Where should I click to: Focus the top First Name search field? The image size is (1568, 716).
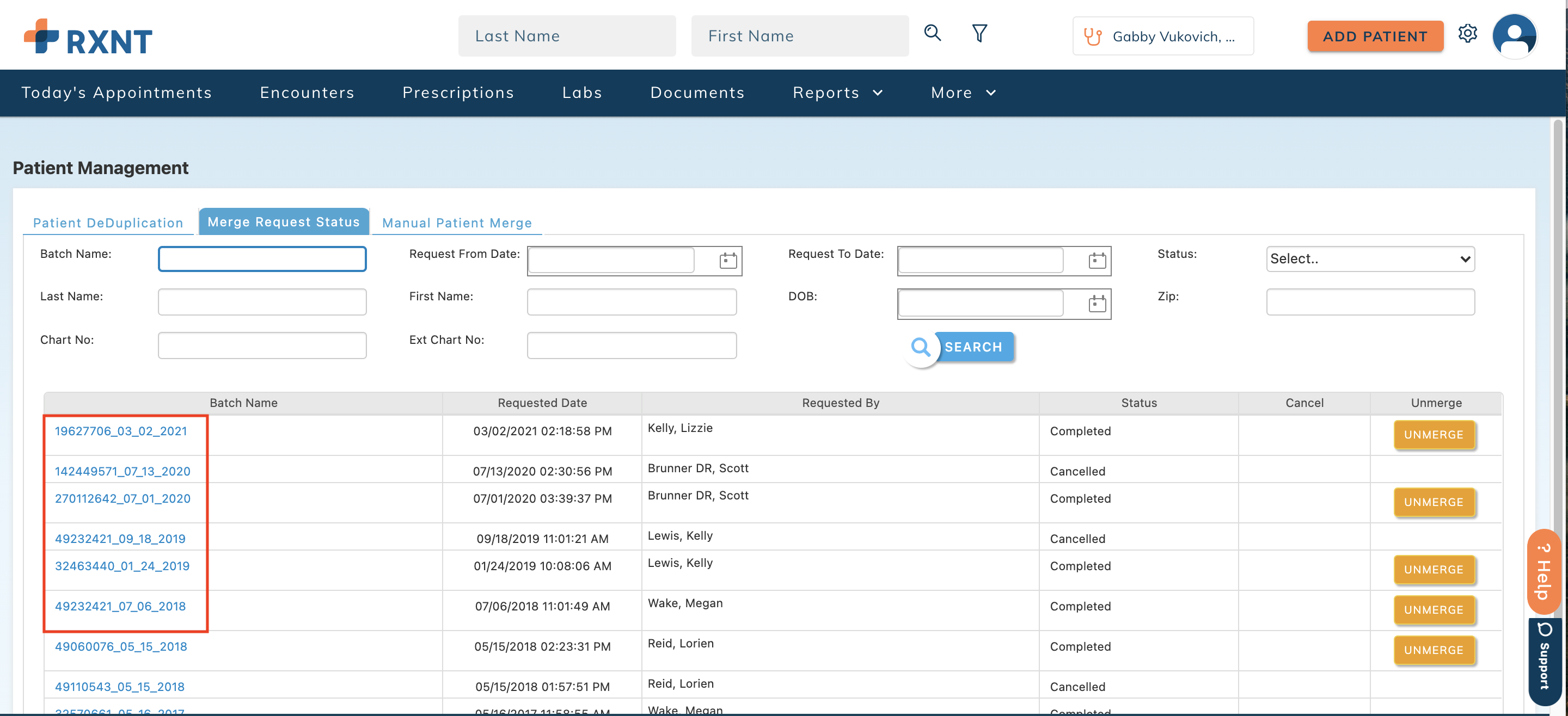click(x=799, y=36)
